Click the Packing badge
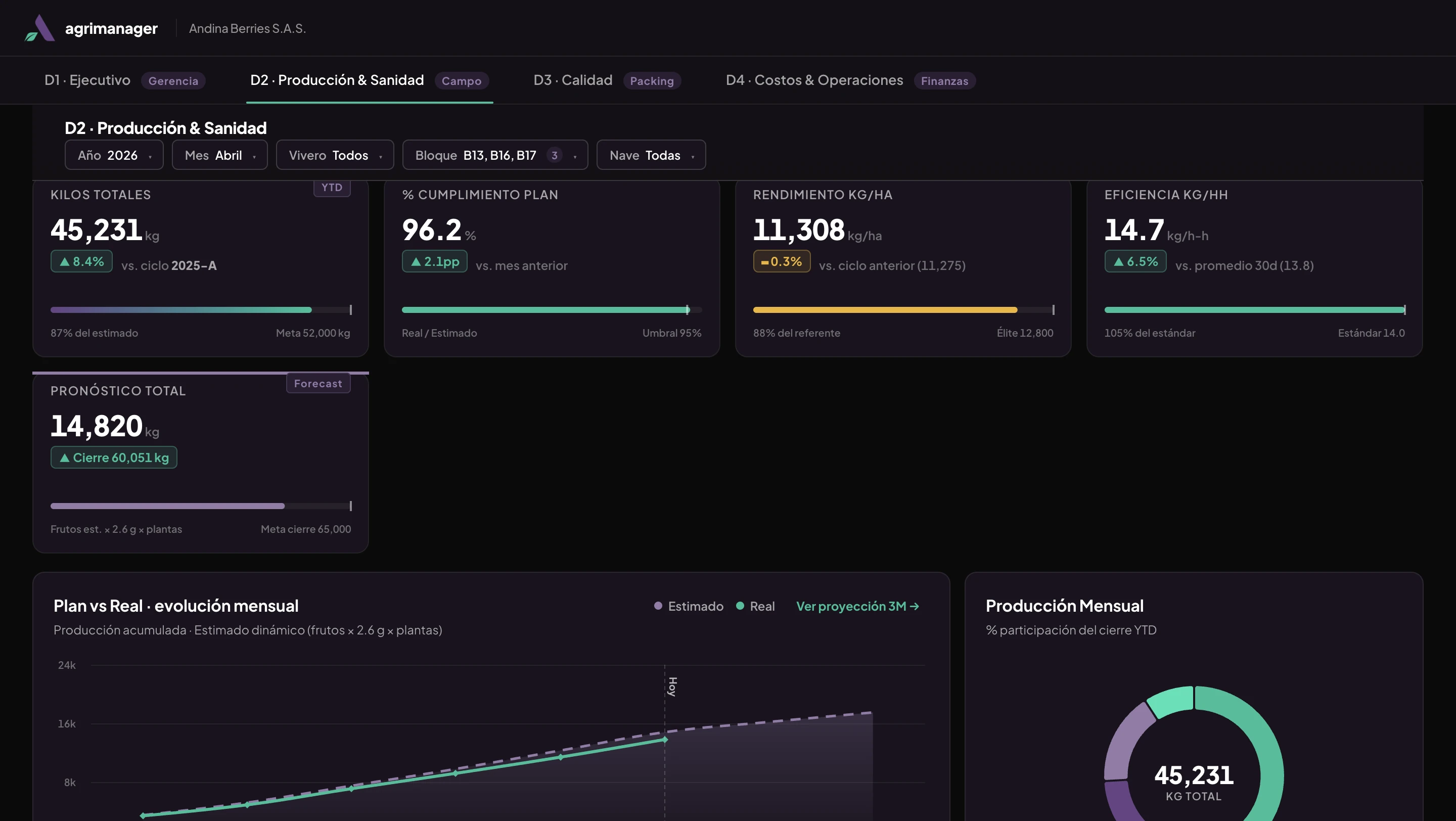The height and width of the screenshot is (821, 1456). point(652,81)
